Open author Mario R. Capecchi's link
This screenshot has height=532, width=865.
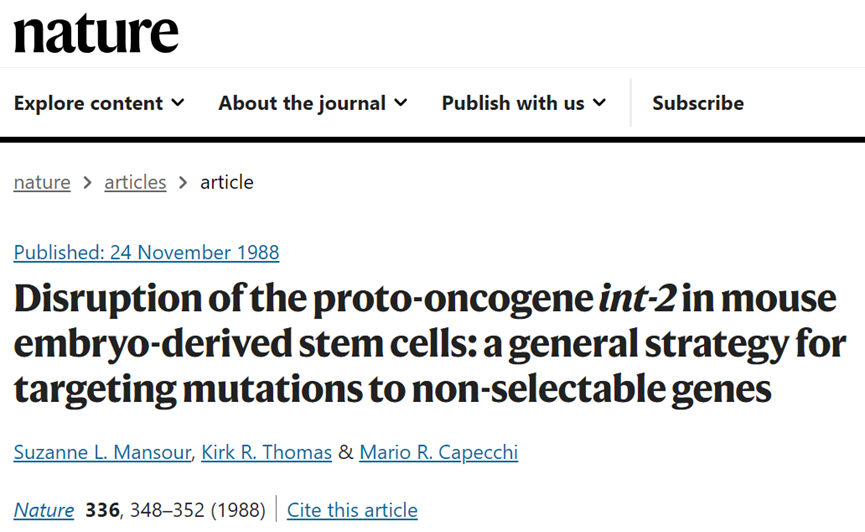(x=439, y=453)
